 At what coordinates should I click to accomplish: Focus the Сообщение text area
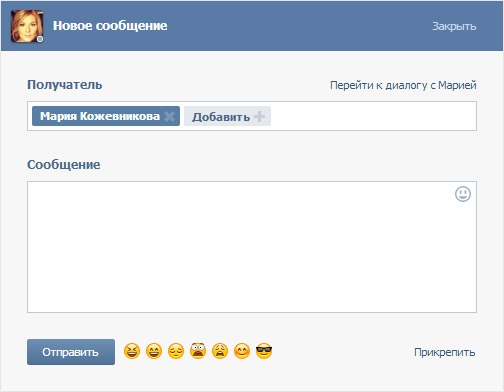click(x=252, y=247)
